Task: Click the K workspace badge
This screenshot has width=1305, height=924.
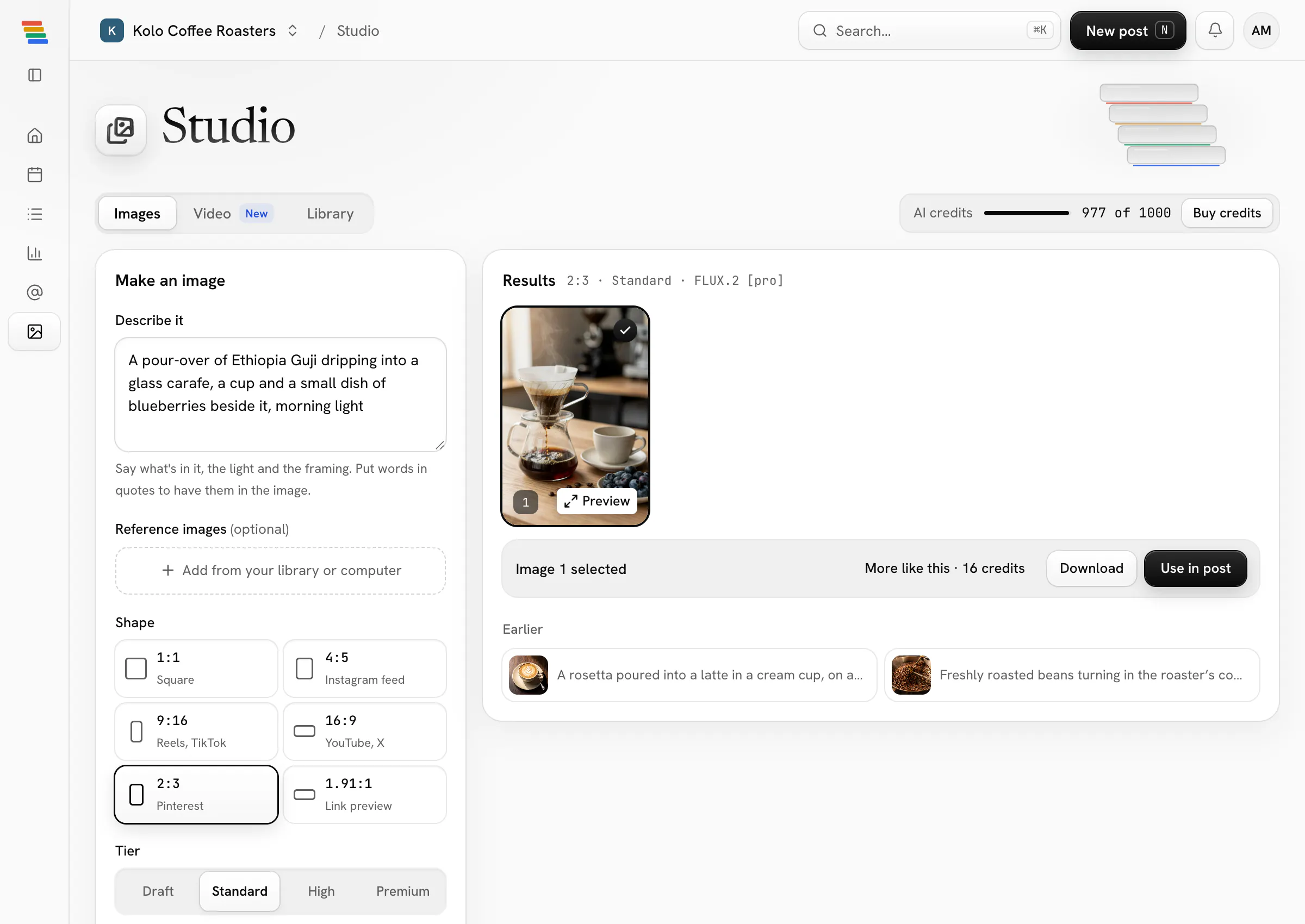Action: pyautogui.click(x=112, y=31)
